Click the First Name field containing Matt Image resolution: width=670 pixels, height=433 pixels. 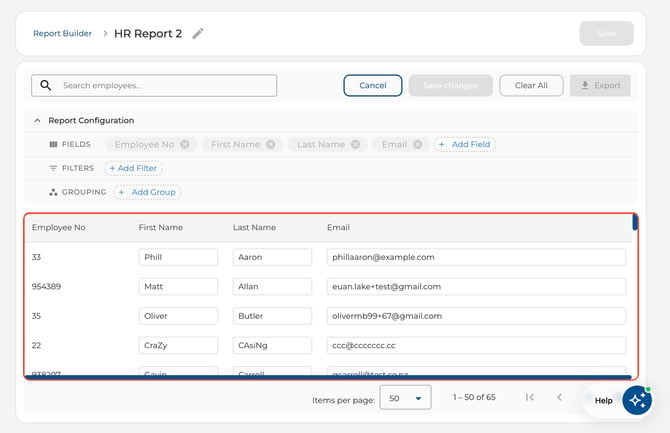coord(178,287)
